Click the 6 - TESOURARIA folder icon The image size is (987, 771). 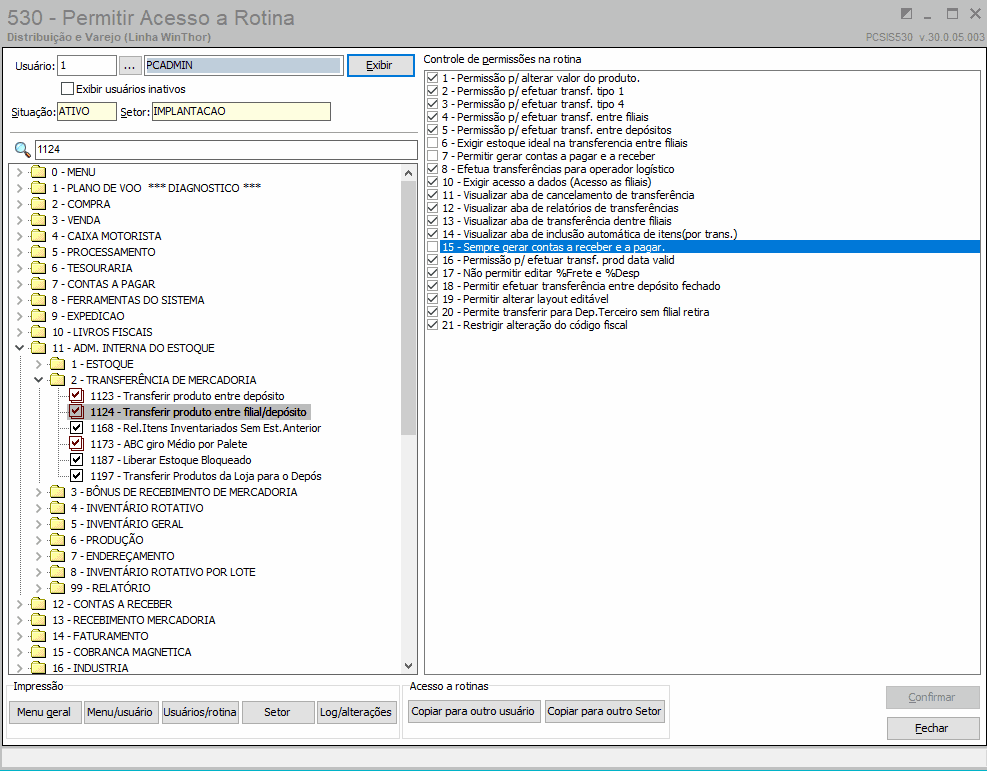click(x=38, y=267)
